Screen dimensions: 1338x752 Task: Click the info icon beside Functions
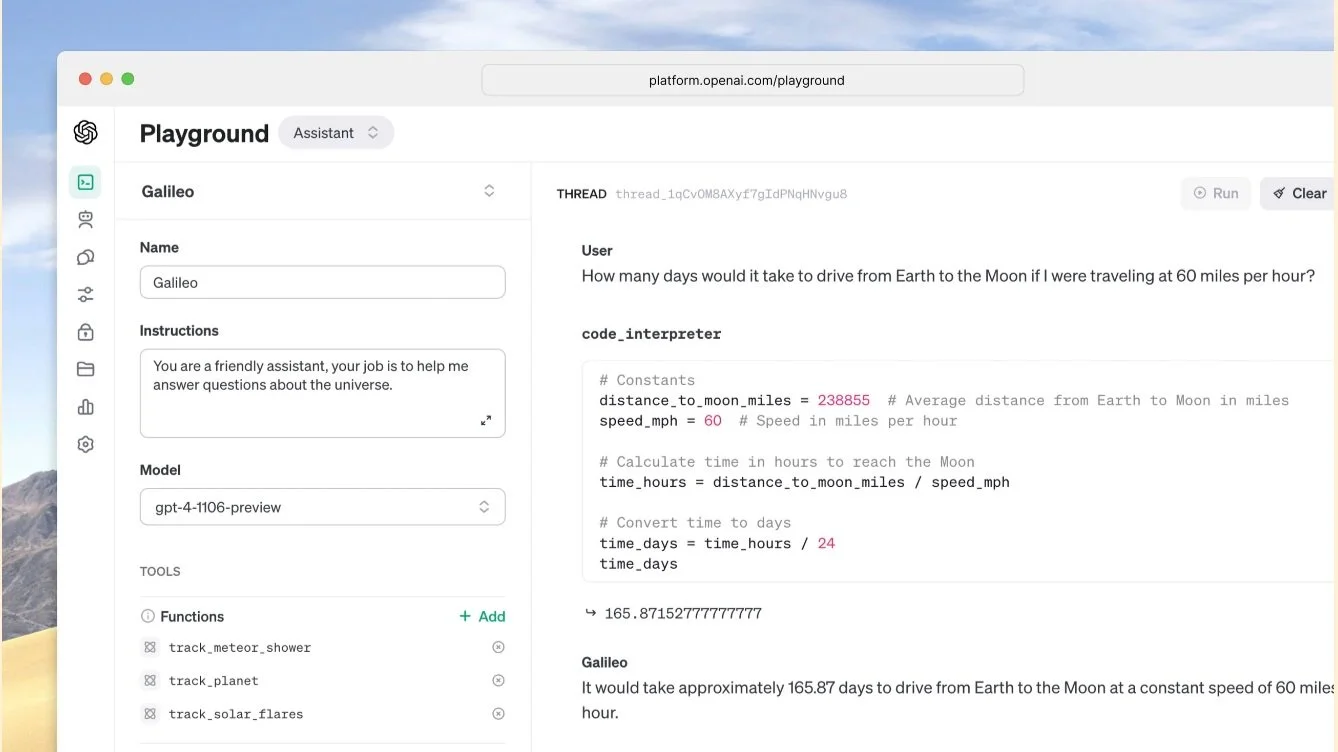click(148, 616)
